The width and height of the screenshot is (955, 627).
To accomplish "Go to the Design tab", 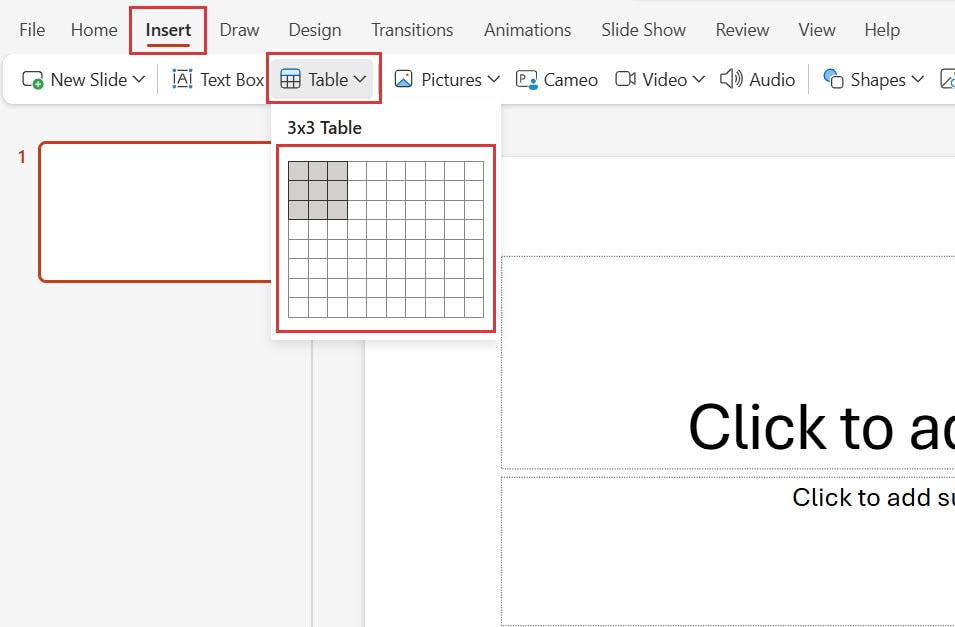I will click(314, 30).
